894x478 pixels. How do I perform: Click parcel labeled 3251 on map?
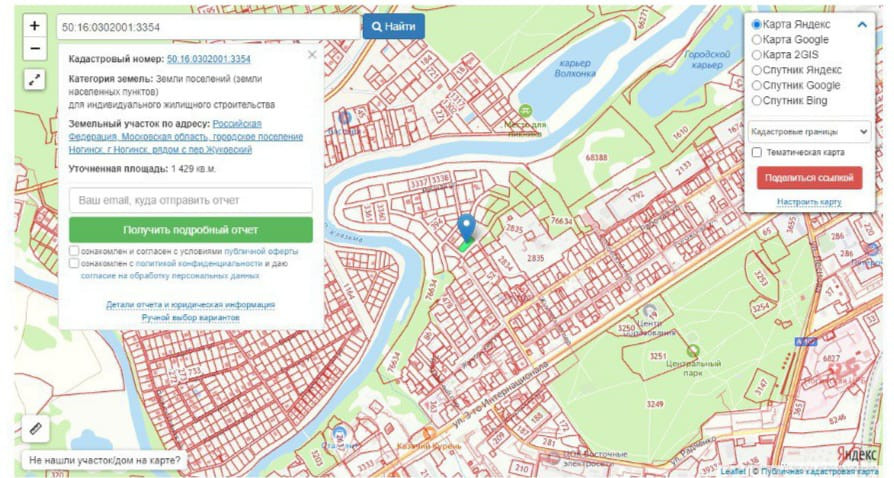[x=658, y=356]
